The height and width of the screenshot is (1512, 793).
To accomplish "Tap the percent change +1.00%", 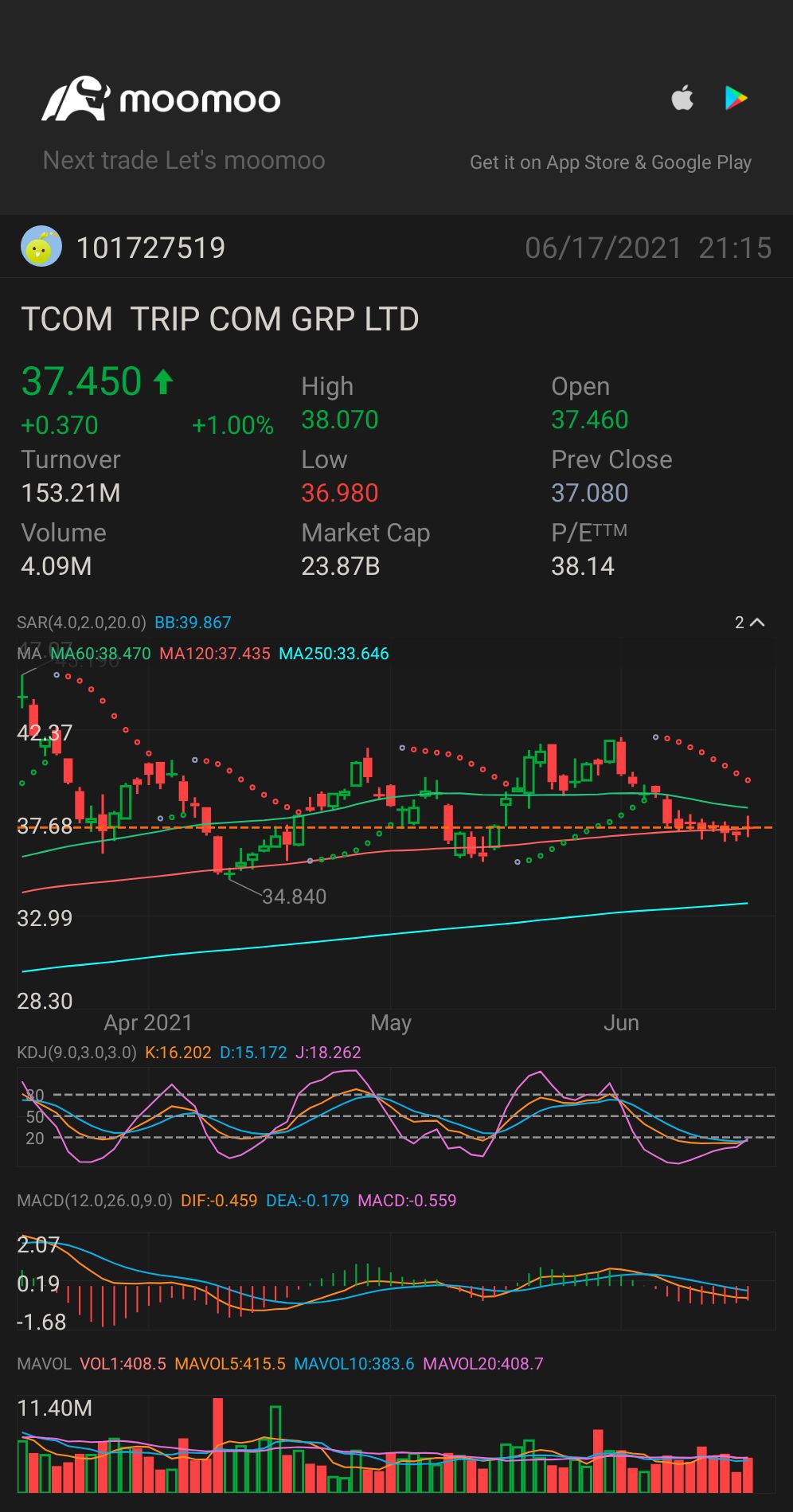I will 232,425.
